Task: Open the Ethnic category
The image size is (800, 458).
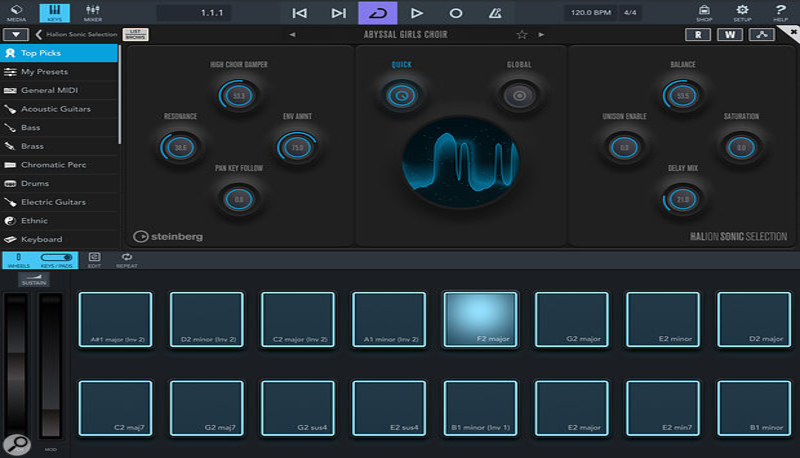Action: [59, 221]
